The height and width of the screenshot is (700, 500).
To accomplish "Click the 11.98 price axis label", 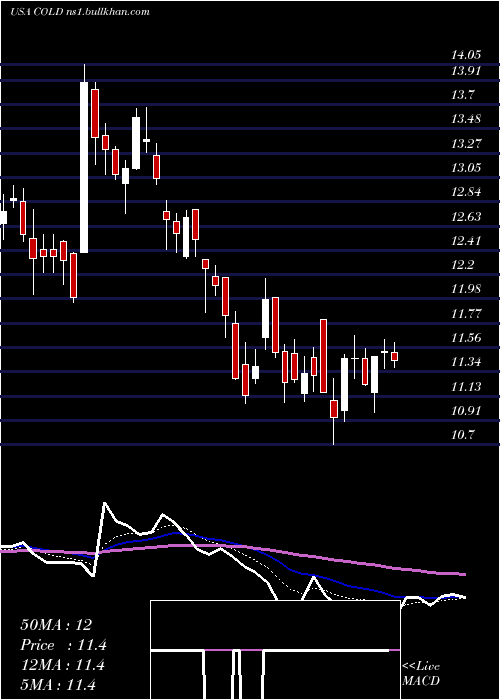I will tap(466, 289).
